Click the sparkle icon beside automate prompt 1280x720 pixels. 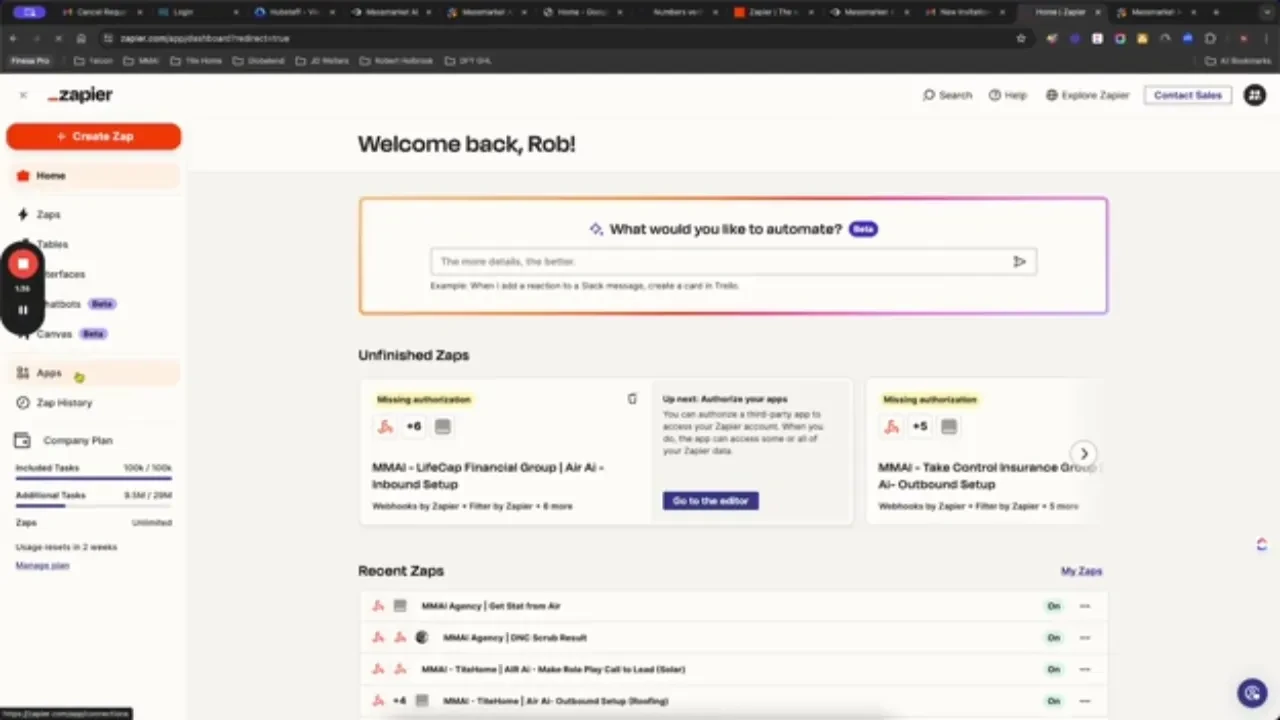(x=596, y=229)
